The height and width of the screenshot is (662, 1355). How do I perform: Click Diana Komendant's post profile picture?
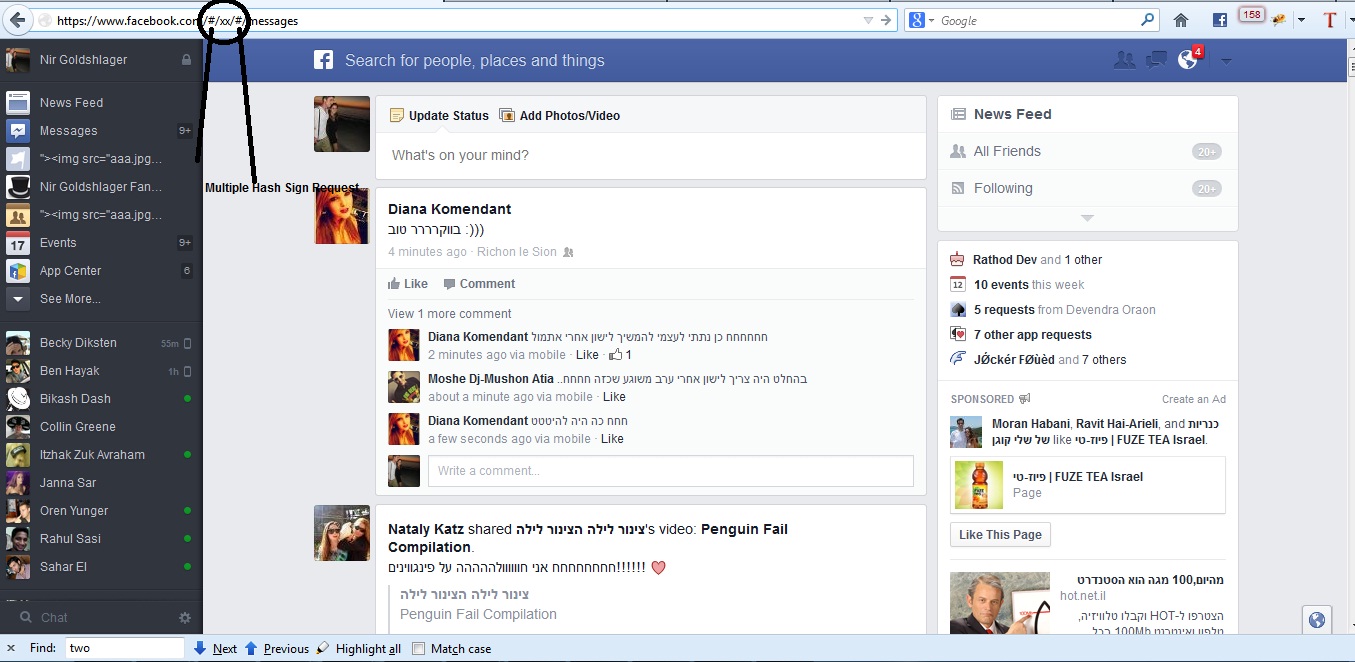(342, 216)
